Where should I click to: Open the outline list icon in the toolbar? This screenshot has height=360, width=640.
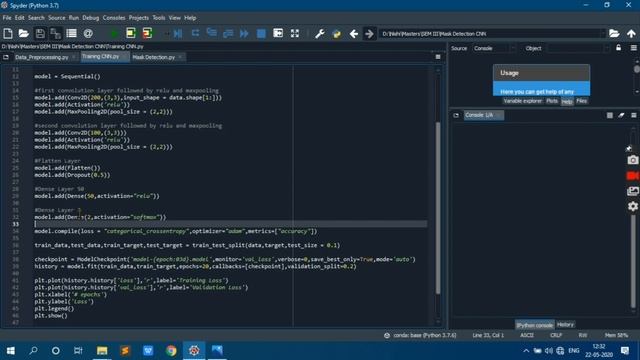click(71, 33)
